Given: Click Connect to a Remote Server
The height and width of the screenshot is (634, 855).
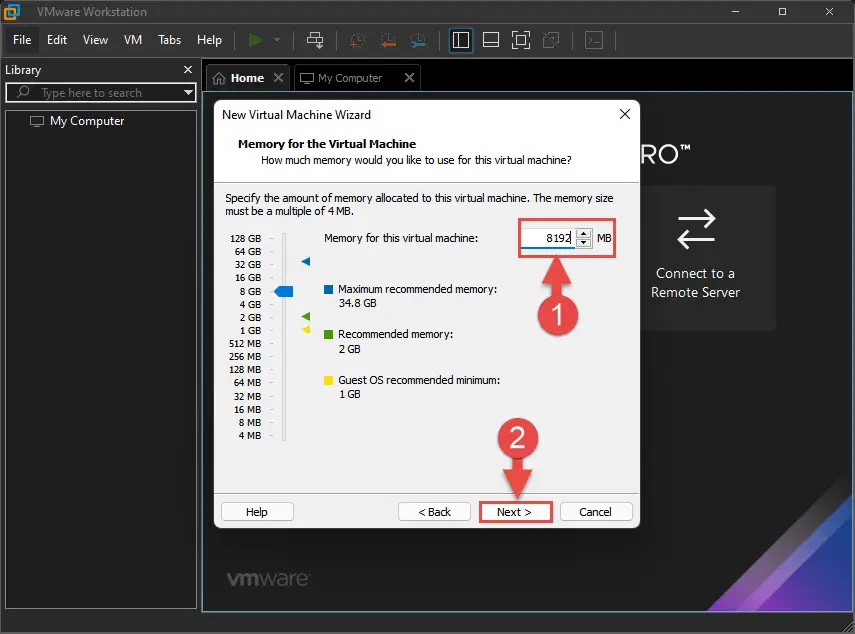Looking at the screenshot, I should click(x=695, y=256).
